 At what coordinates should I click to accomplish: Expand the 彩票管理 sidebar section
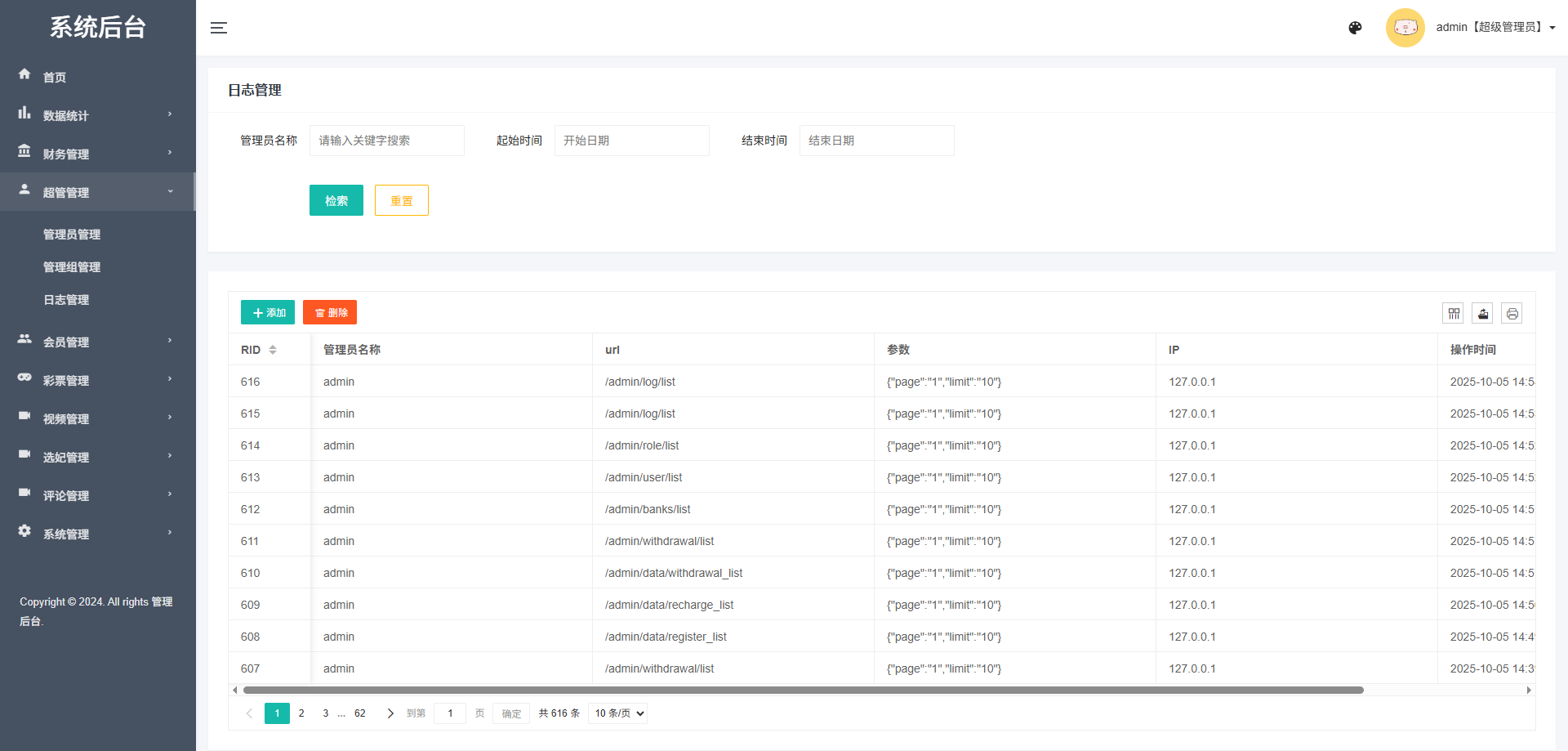[65, 379]
